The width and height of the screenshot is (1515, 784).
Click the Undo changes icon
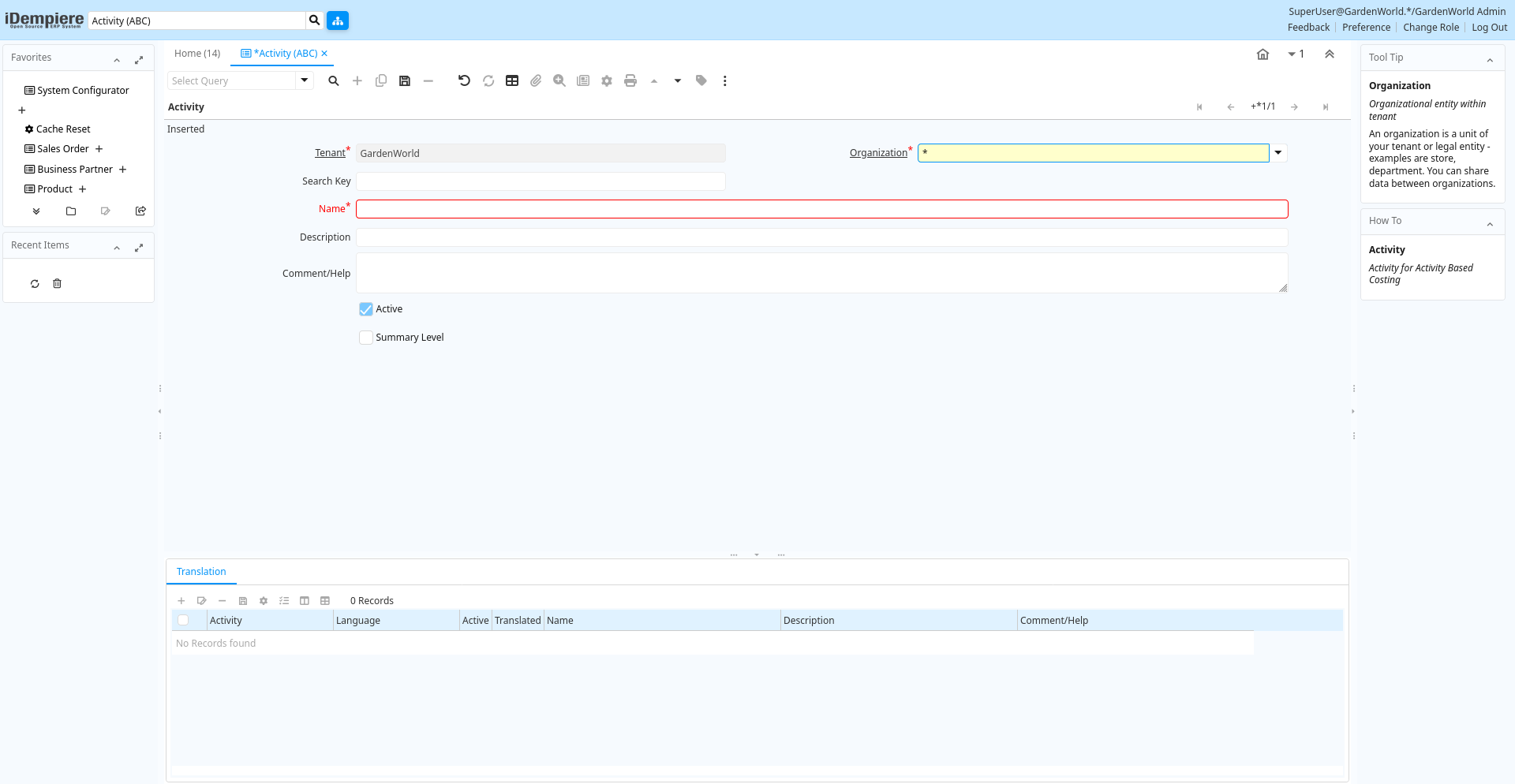click(x=464, y=80)
